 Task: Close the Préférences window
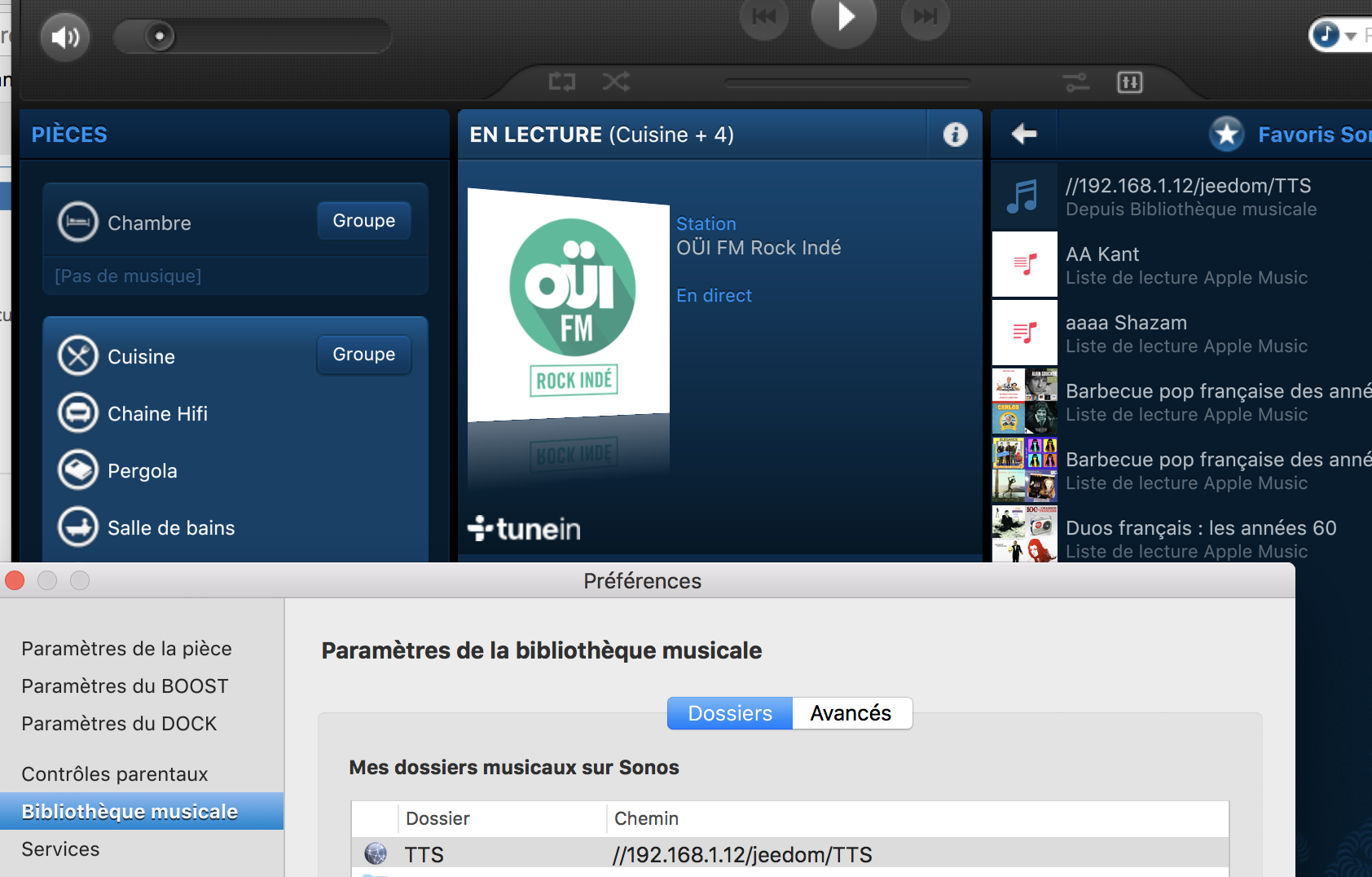(x=15, y=580)
